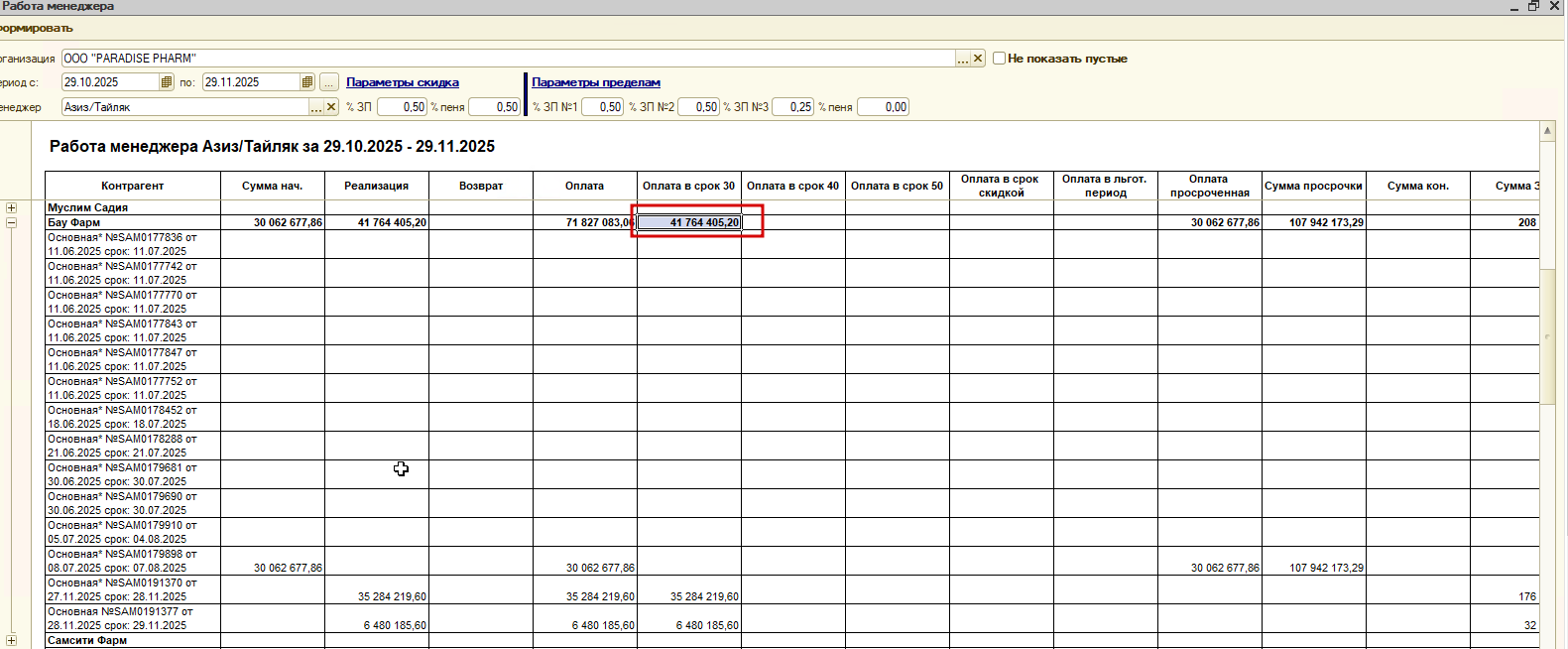Click the Оплата в срок 40 header

point(793,187)
